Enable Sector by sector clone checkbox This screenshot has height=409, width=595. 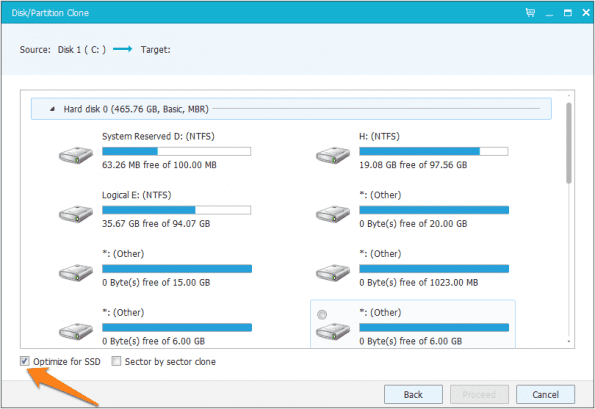pyautogui.click(x=116, y=361)
